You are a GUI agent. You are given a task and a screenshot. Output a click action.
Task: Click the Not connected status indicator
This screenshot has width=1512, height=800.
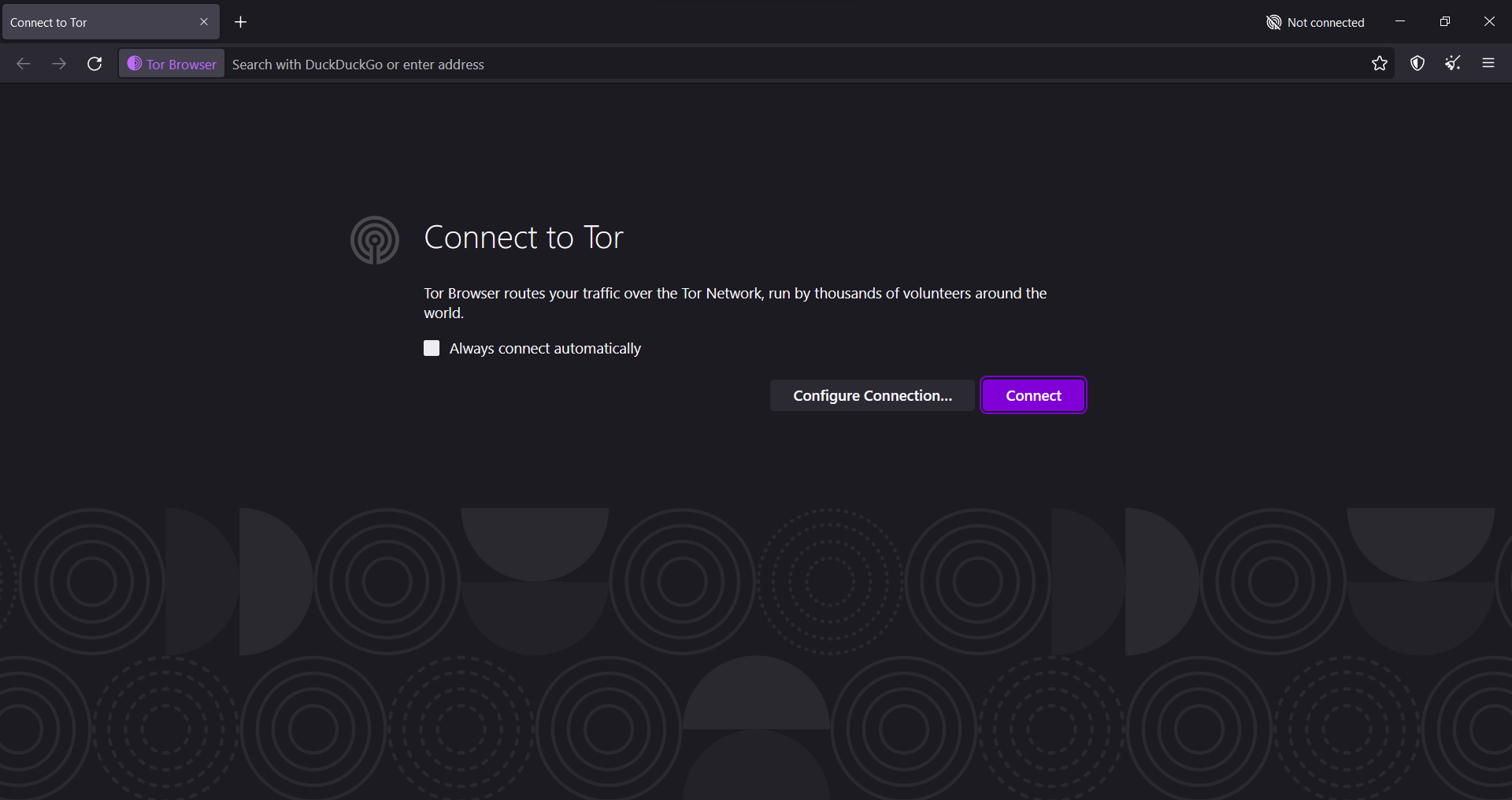pos(1315,22)
